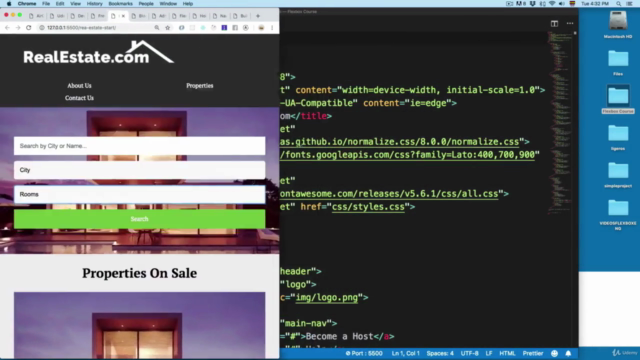
Task: Open Notification Center list icon
Action: pyautogui.click(x=630, y=4)
